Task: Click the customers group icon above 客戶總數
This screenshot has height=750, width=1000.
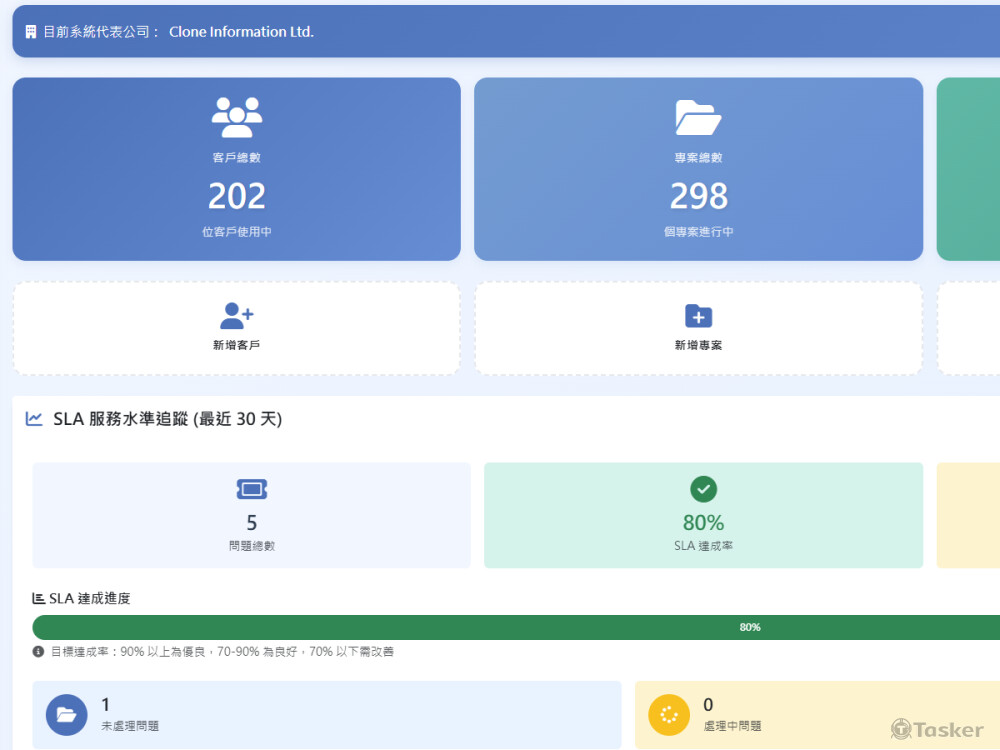Action: point(237,117)
